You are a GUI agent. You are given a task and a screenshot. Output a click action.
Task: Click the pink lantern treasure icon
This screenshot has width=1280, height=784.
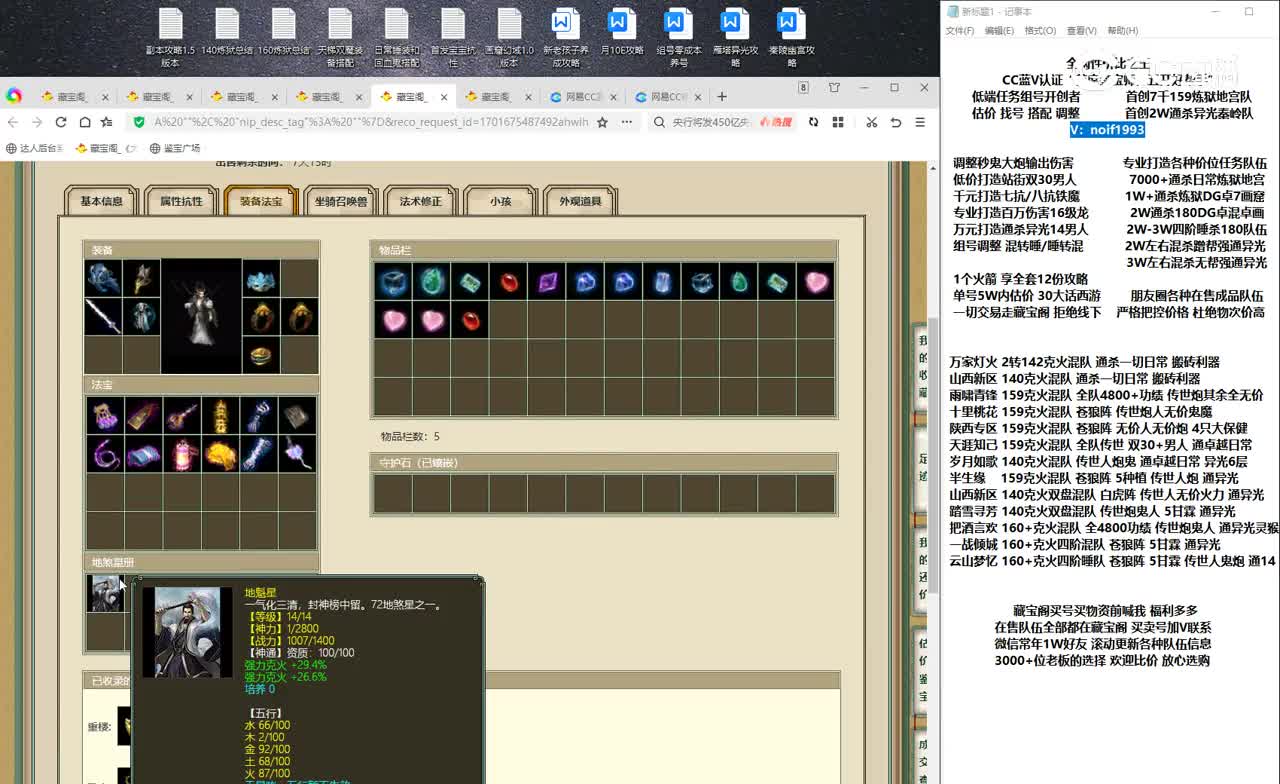[181, 453]
